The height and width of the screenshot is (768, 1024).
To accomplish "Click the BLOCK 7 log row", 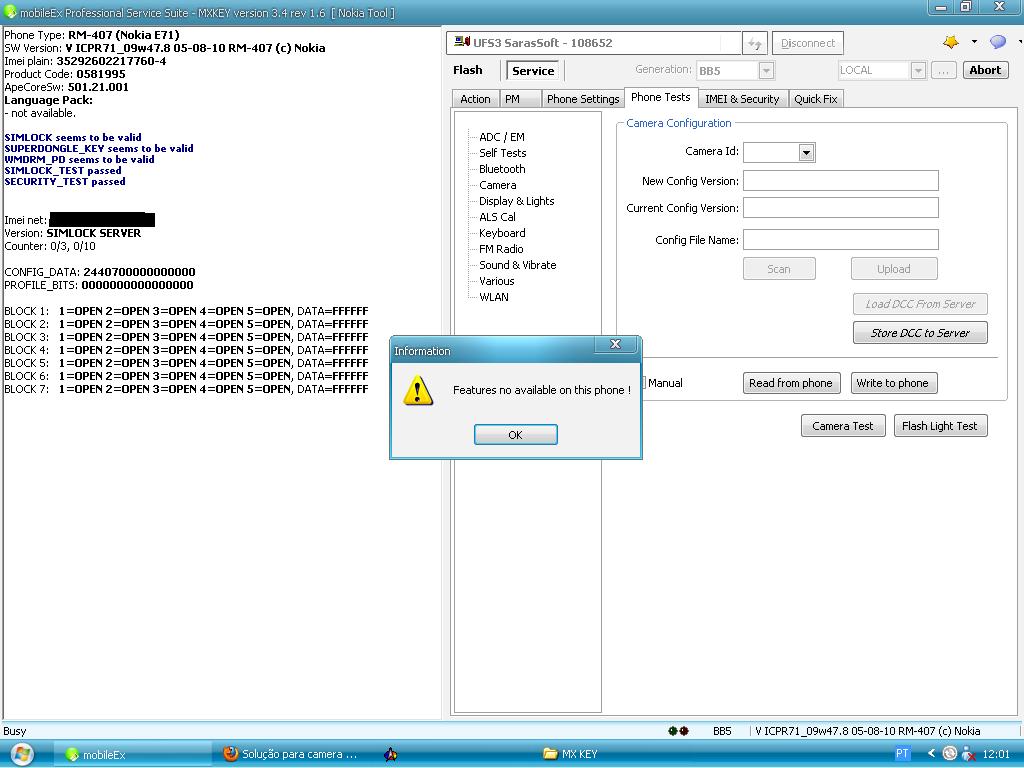I will 186,389.
